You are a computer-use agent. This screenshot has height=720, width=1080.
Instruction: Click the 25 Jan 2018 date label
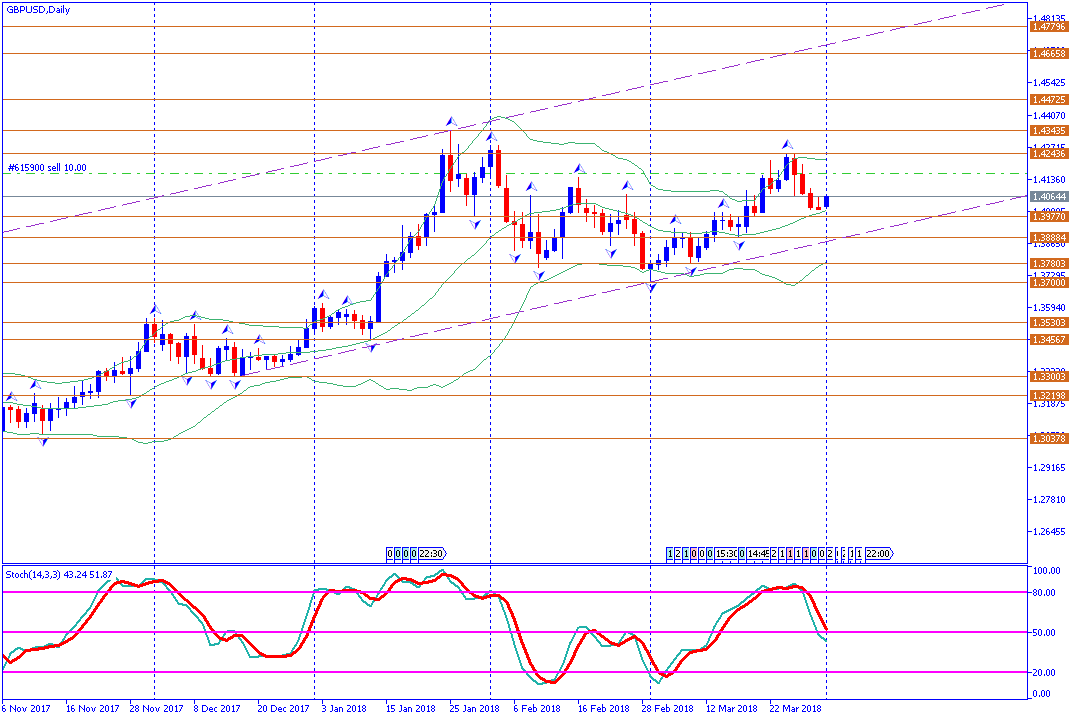click(x=475, y=708)
